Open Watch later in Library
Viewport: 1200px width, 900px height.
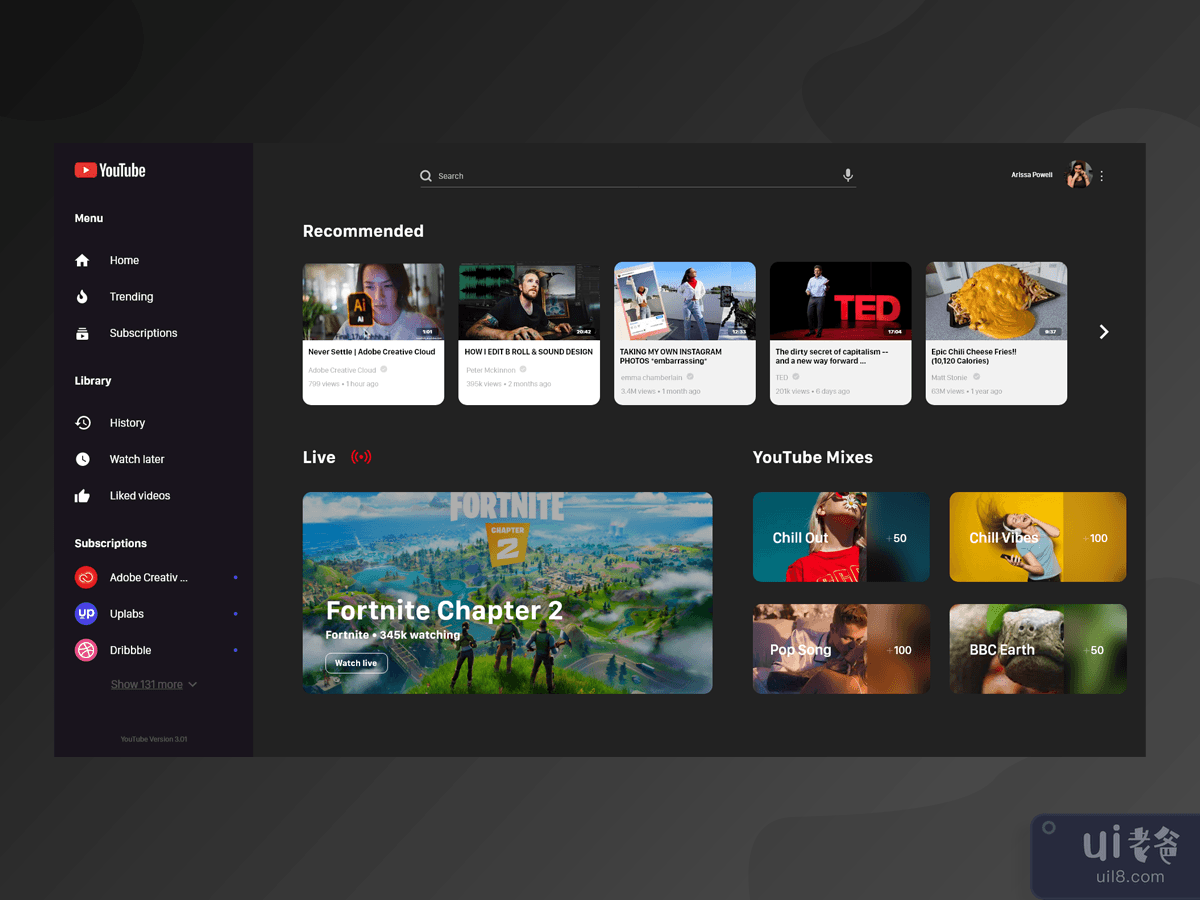pyautogui.click(x=137, y=459)
